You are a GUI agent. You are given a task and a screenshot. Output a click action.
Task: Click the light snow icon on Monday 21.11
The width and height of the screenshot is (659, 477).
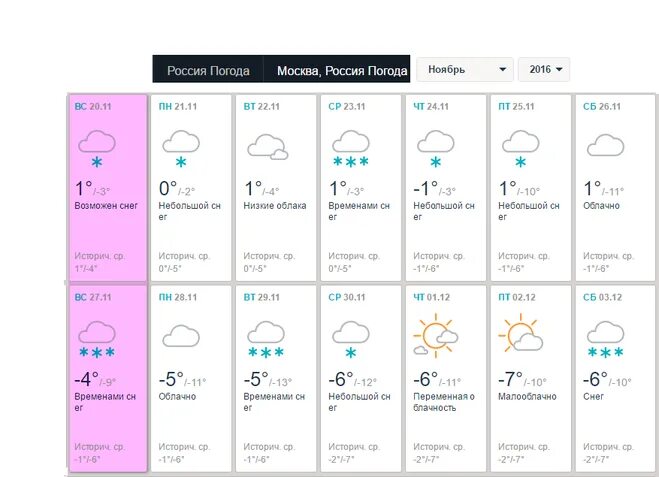pyautogui.click(x=181, y=149)
